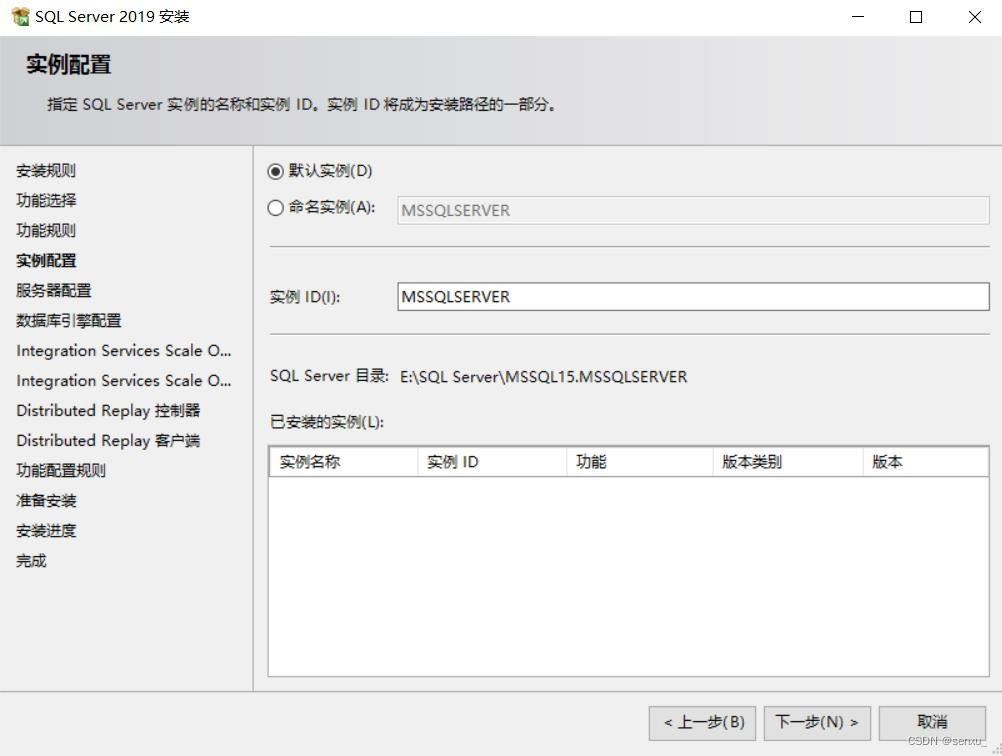Click the Distributed Replay 客户端 step
This screenshot has height=756, width=1002.
[x=108, y=440]
